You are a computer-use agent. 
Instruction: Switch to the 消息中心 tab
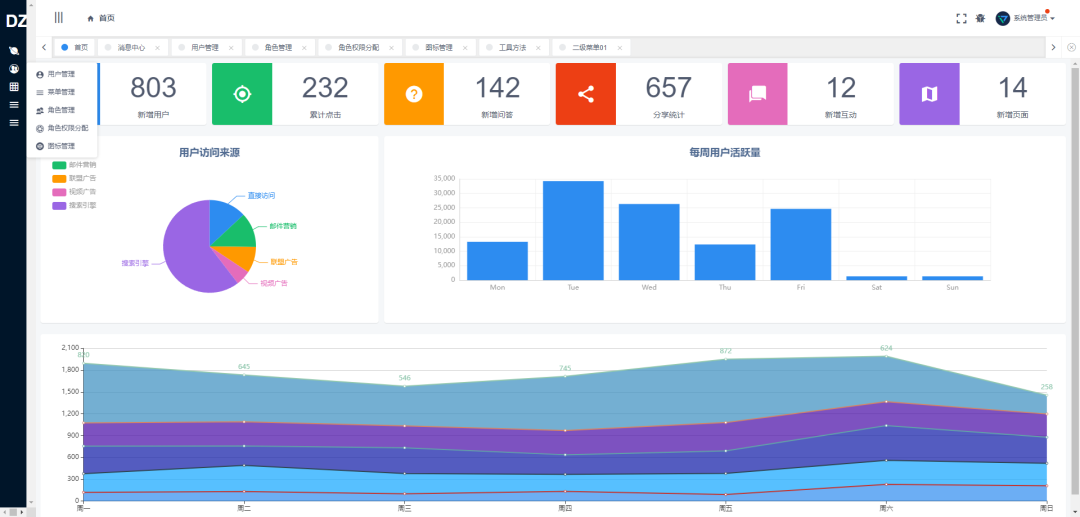[x=131, y=48]
